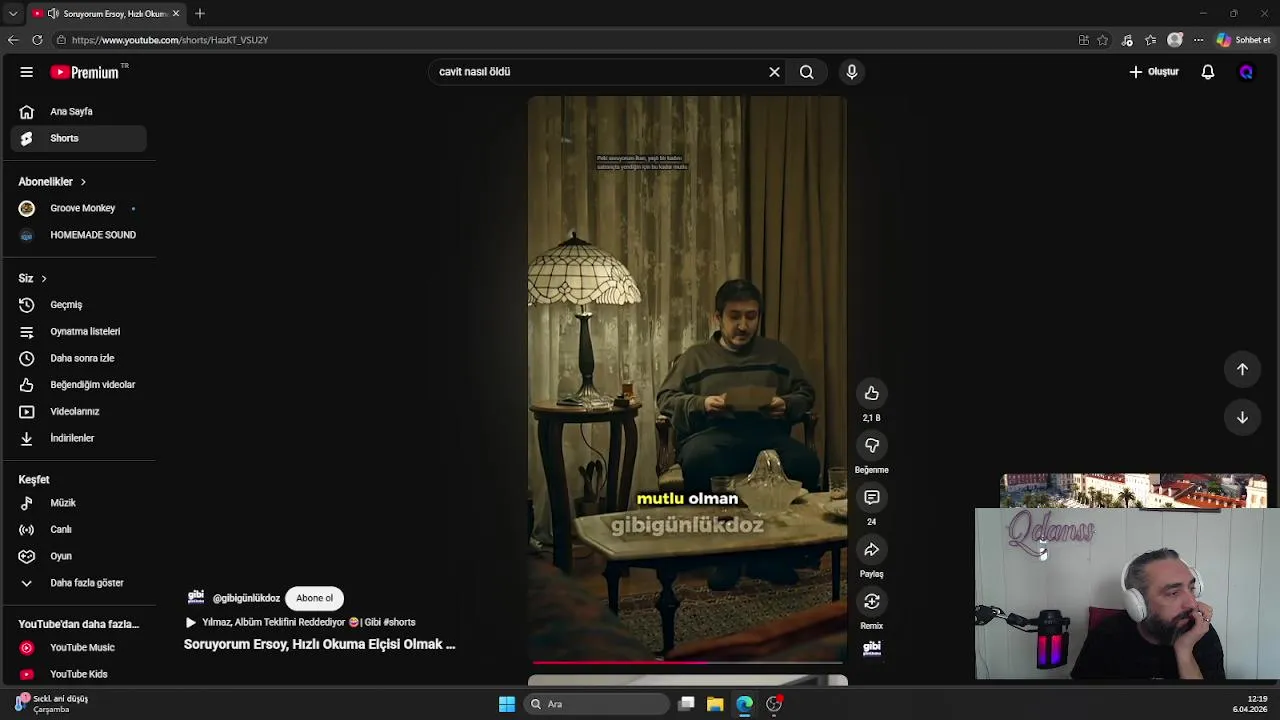Open linked video Yılmaz, Albüm Teklifini Reddediyor
This screenshot has width=1280, height=720.
pos(300,622)
